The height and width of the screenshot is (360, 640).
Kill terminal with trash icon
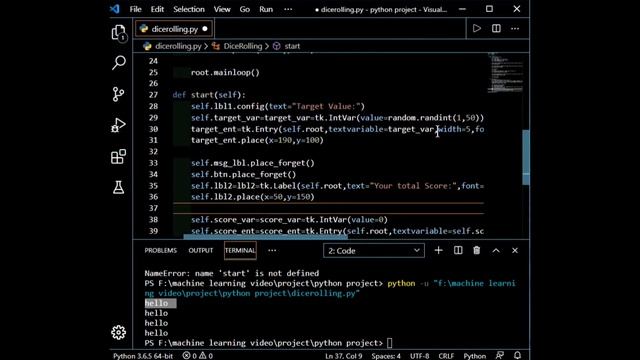476,250
